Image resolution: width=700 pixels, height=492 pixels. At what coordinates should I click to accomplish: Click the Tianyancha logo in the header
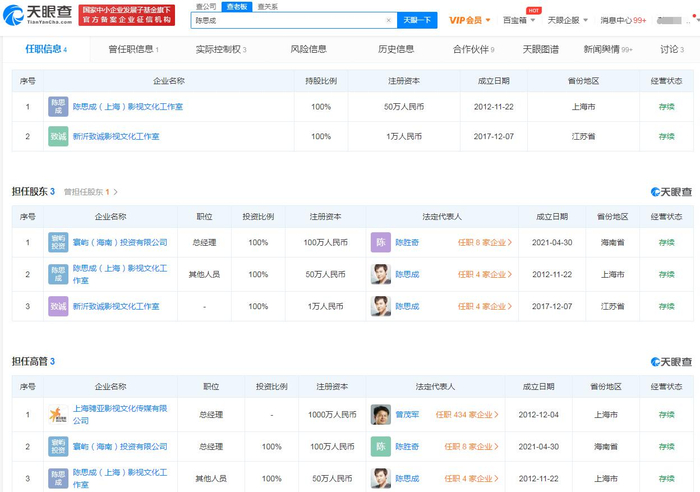pos(38,14)
